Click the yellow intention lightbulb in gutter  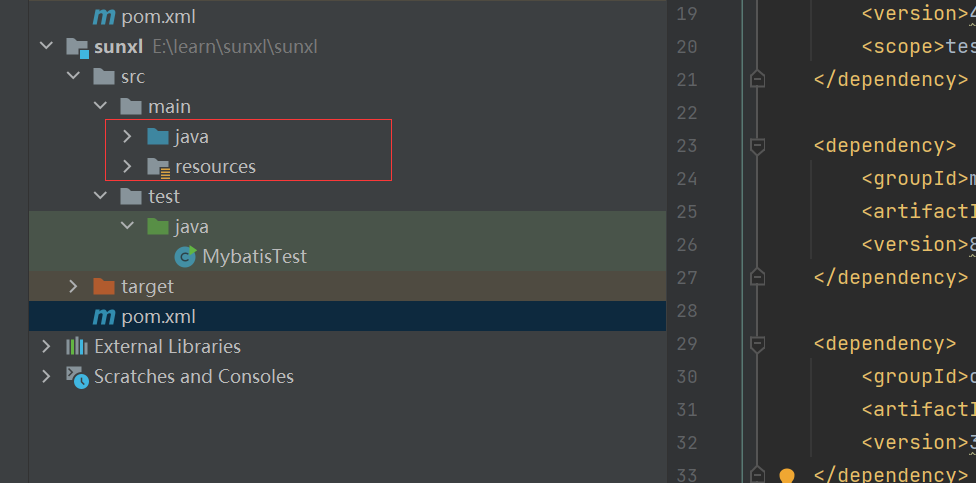coord(786,475)
